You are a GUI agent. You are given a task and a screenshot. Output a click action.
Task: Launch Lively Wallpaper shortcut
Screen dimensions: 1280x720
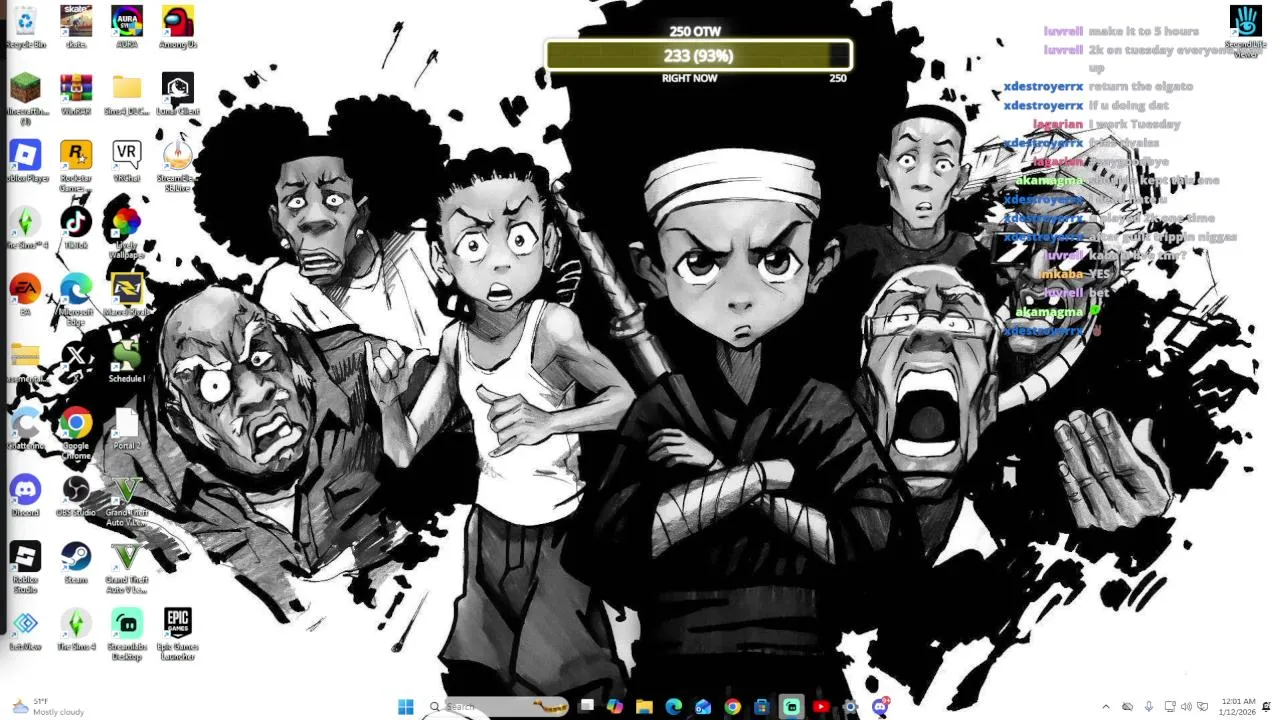point(127,232)
